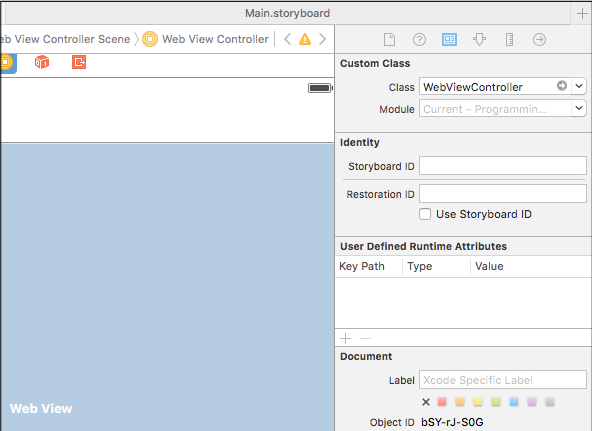Viewport: 592px width, 431px height.
Task: Open the Web View Controller breadcrumb item
Action: click(x=215, y=39)
